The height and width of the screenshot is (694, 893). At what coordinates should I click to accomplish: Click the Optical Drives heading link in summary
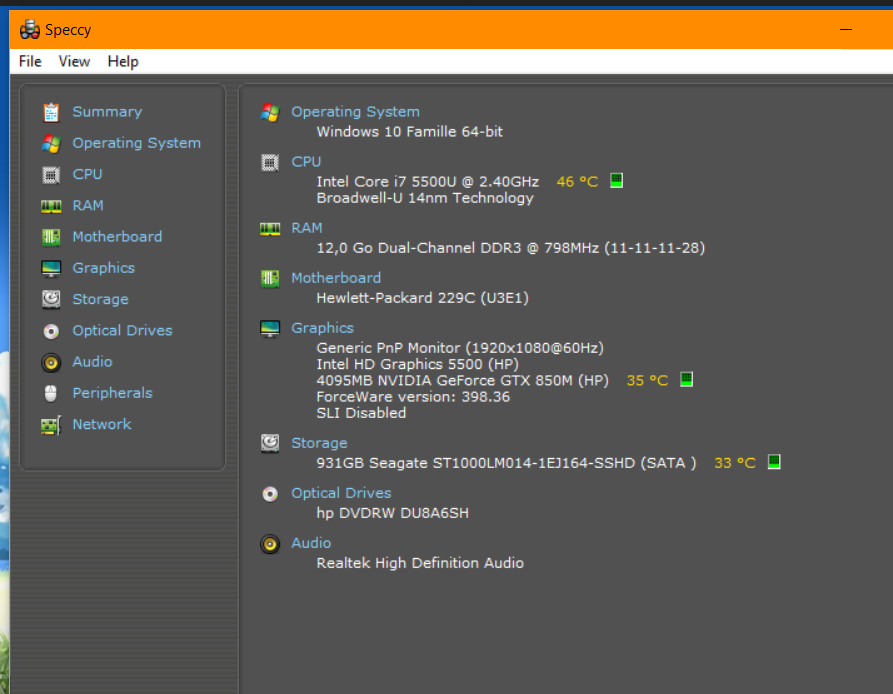tap(341, 494)
